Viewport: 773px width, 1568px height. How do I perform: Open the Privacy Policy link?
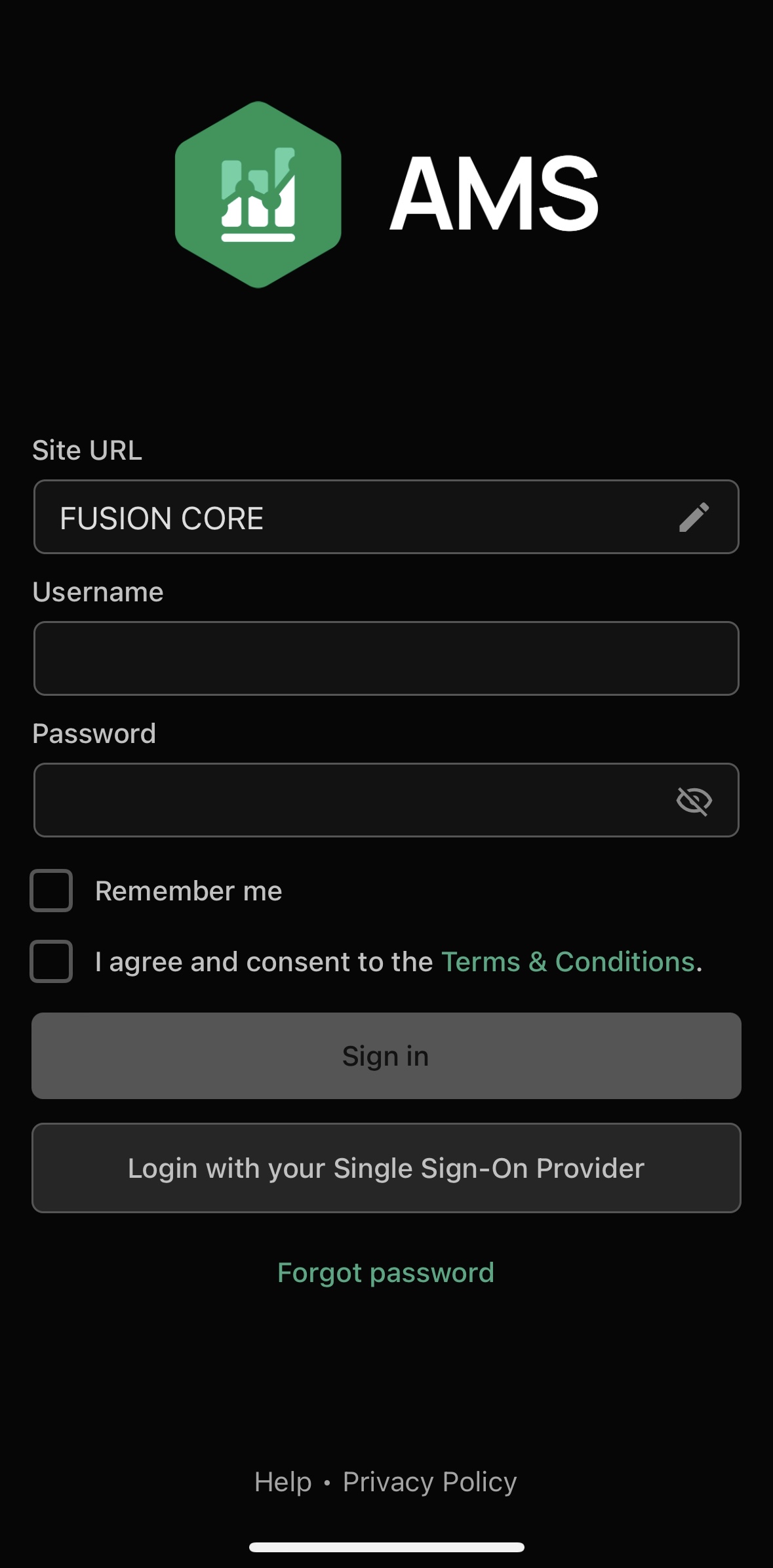click(429, 1482)
